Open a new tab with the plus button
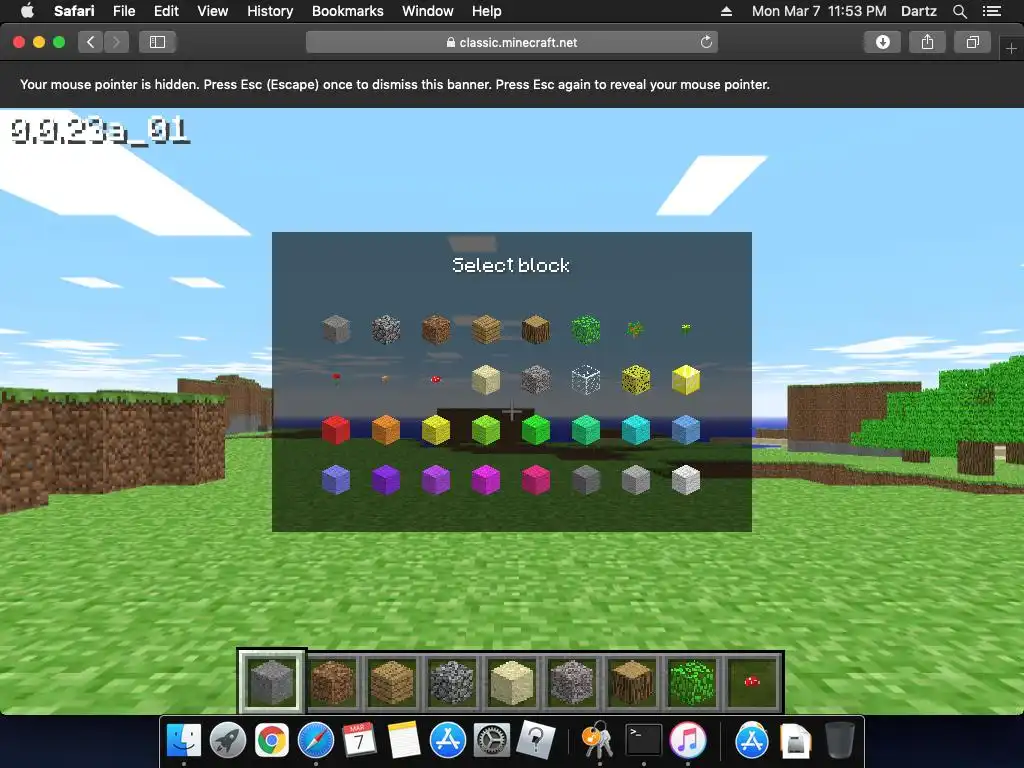1024x768 pixels. click(1011, 48)
